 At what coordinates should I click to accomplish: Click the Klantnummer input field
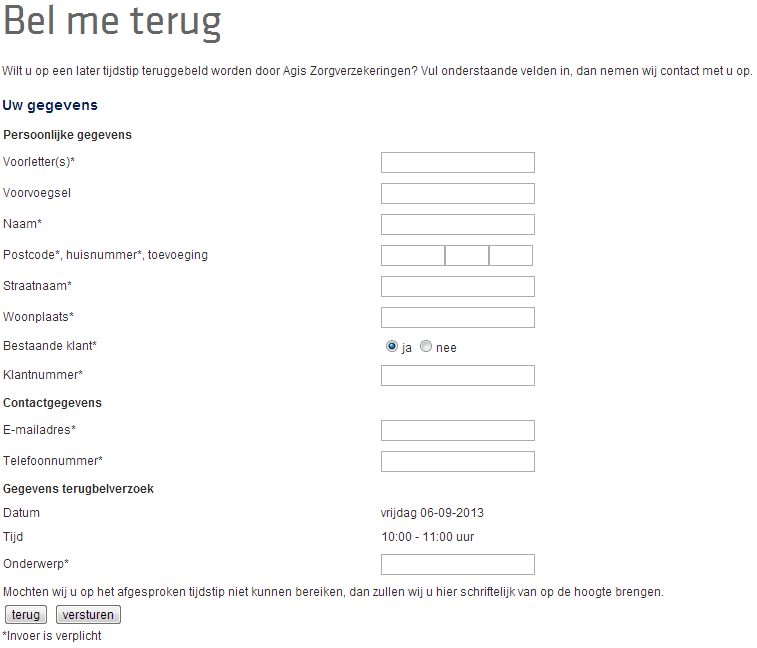(x=458, y=376)
